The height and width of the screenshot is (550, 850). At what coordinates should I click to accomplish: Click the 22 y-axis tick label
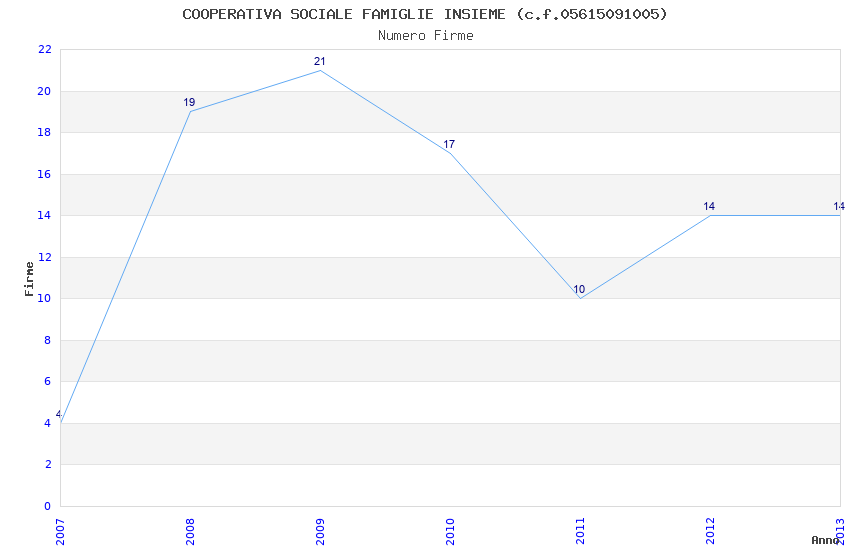[x=44, y=49]
